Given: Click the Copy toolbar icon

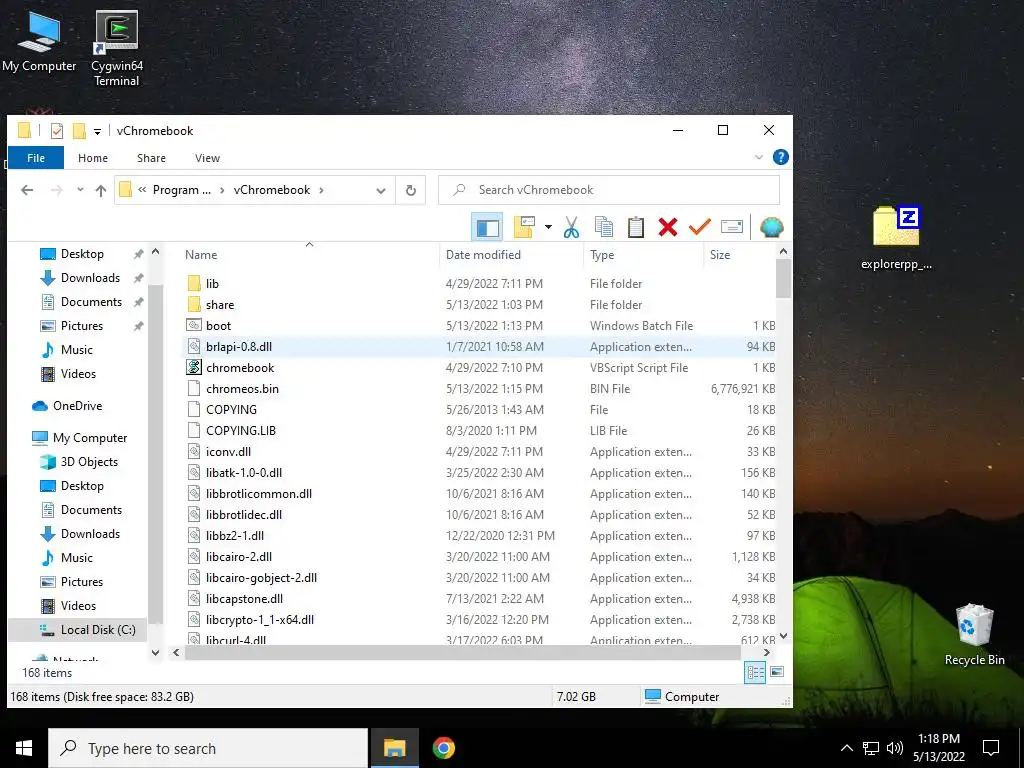Looking at the screenshot, I should [603, 227].
